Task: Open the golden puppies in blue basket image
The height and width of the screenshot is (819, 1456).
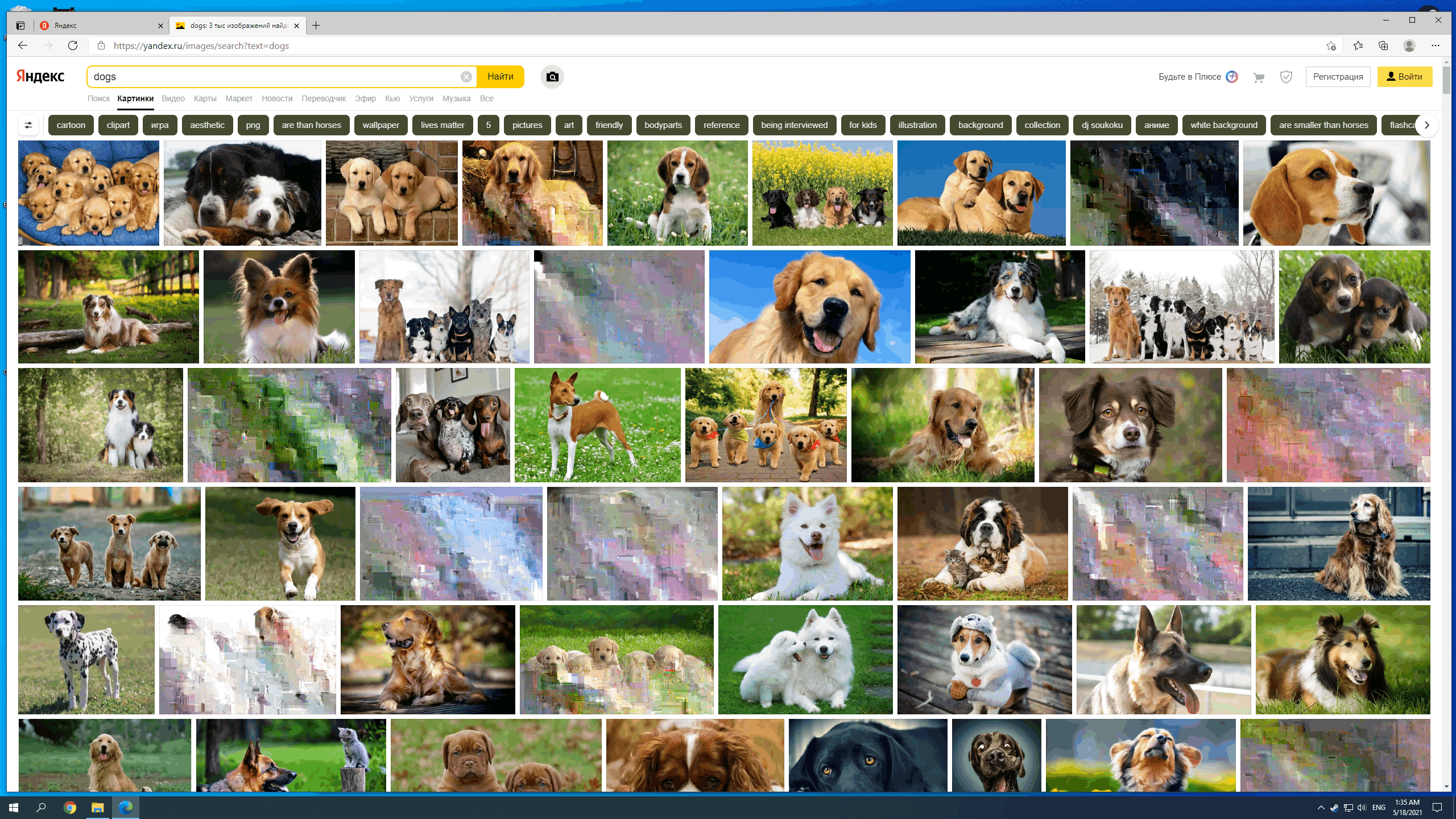Action: pyautogui.click(x=89, y=193)
